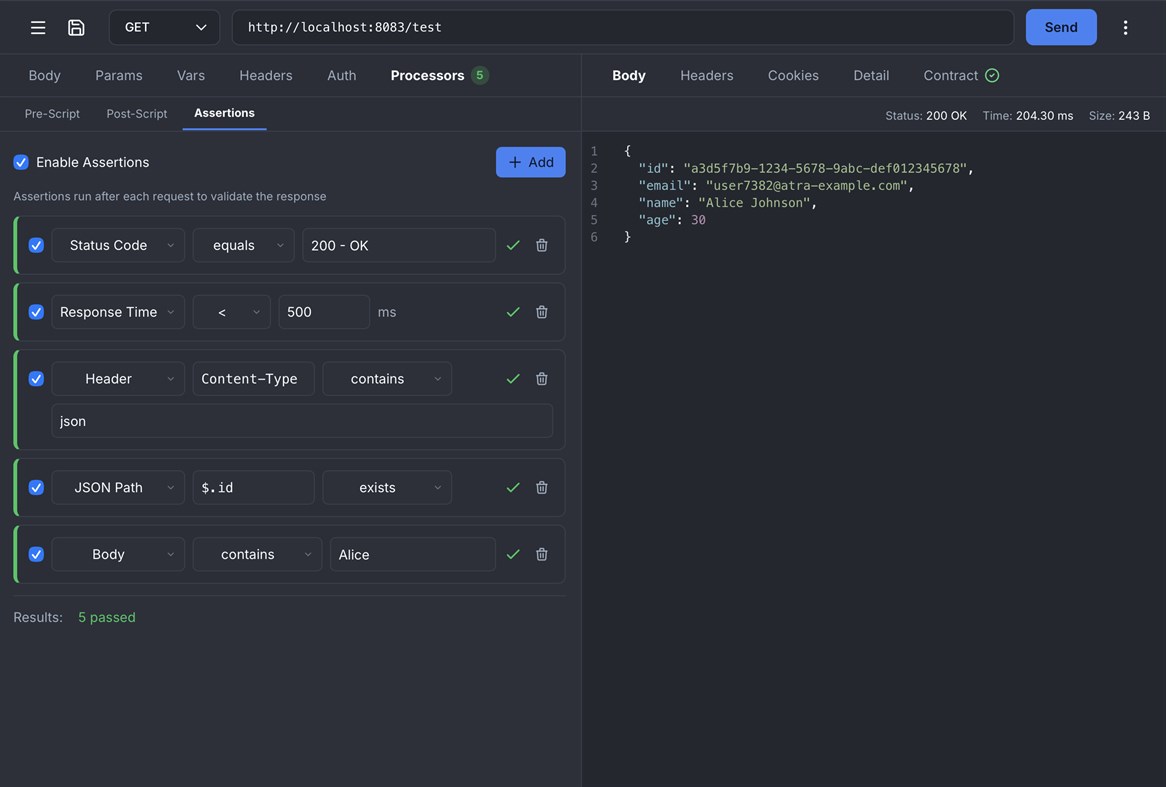Image resolution: width=1166 pixels, height=787 pixels.
Task: Click the email value in response JSON
Action: (806, 185)
